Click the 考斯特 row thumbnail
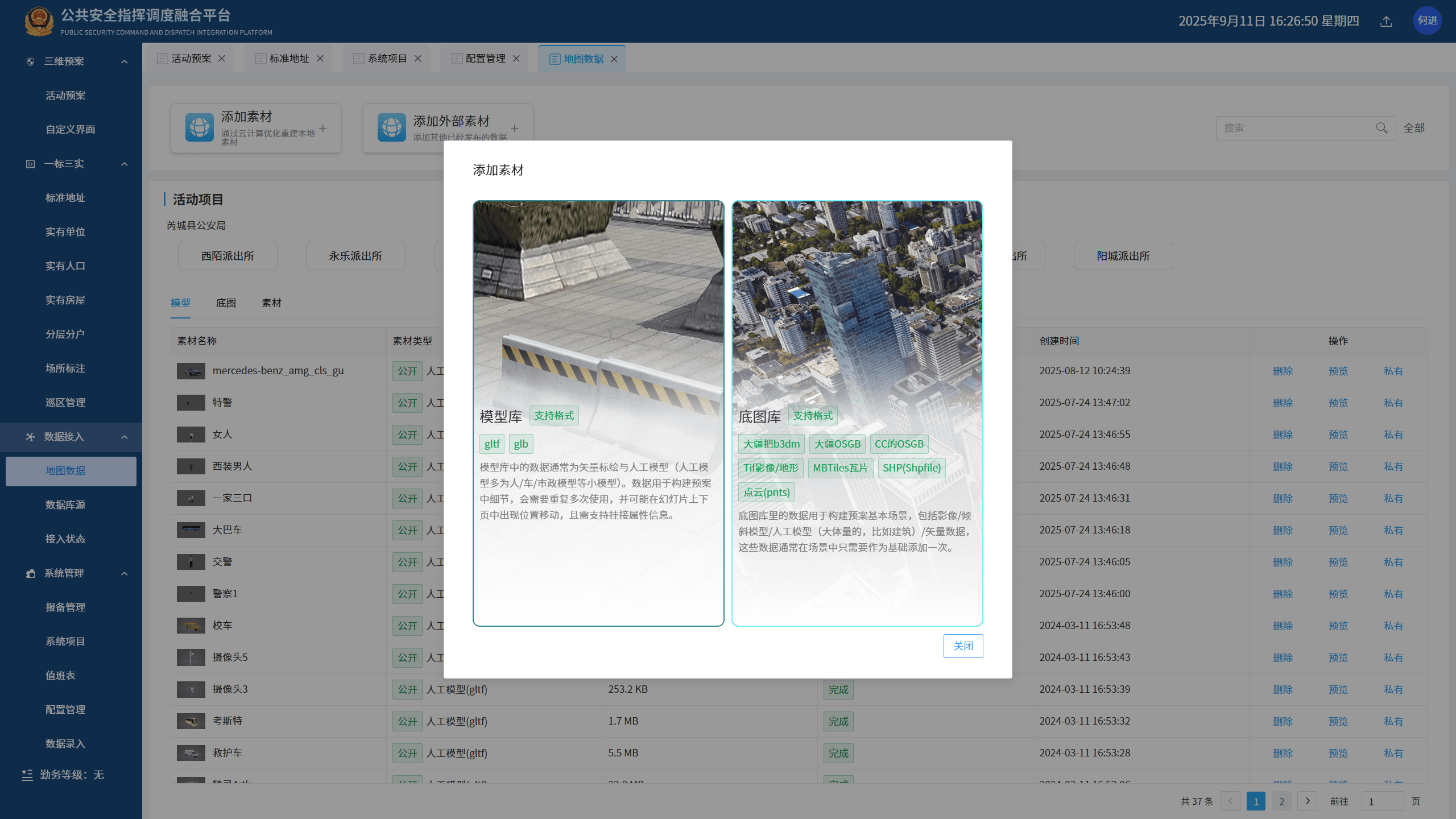1456x819 pixels. click(191, 721)
